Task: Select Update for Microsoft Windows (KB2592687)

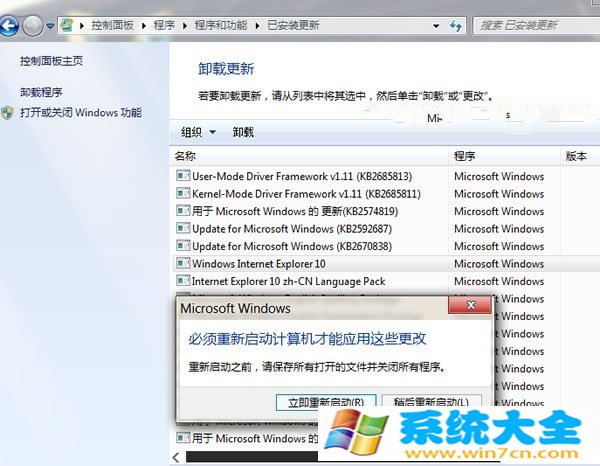Action: click(292, 229)
